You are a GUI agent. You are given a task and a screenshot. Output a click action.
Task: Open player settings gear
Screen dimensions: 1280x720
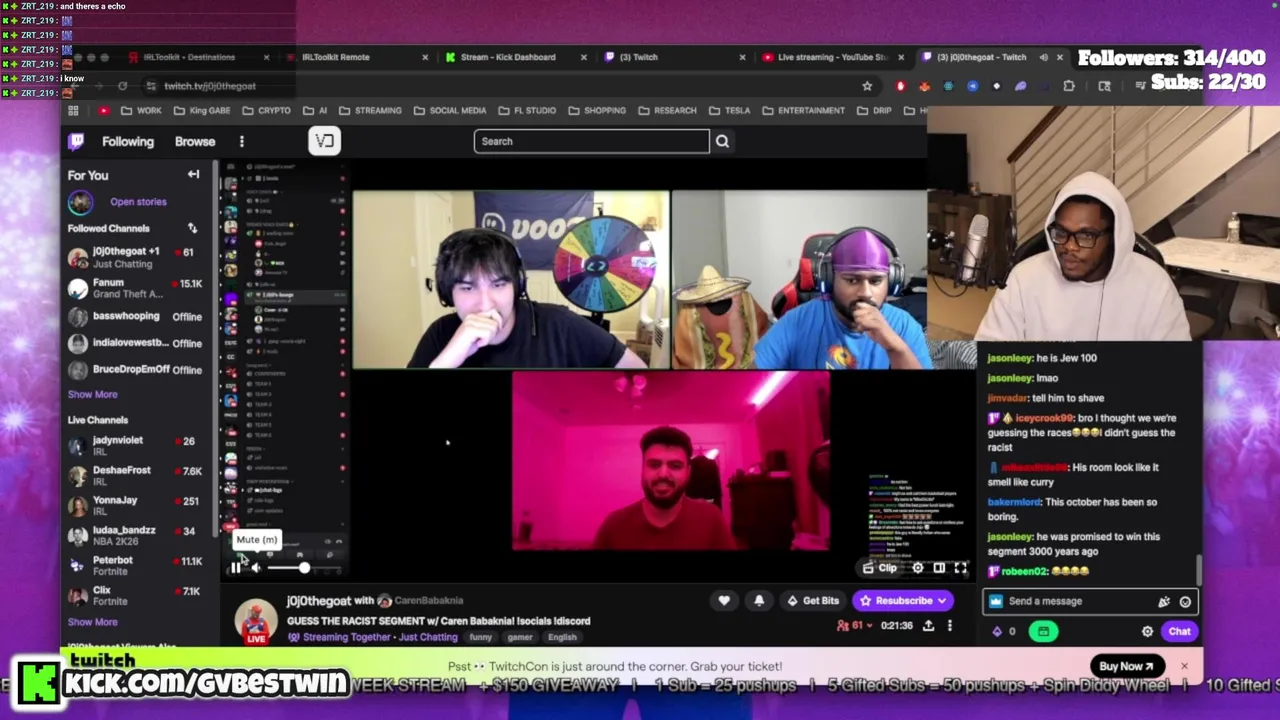tap(917, 568)
